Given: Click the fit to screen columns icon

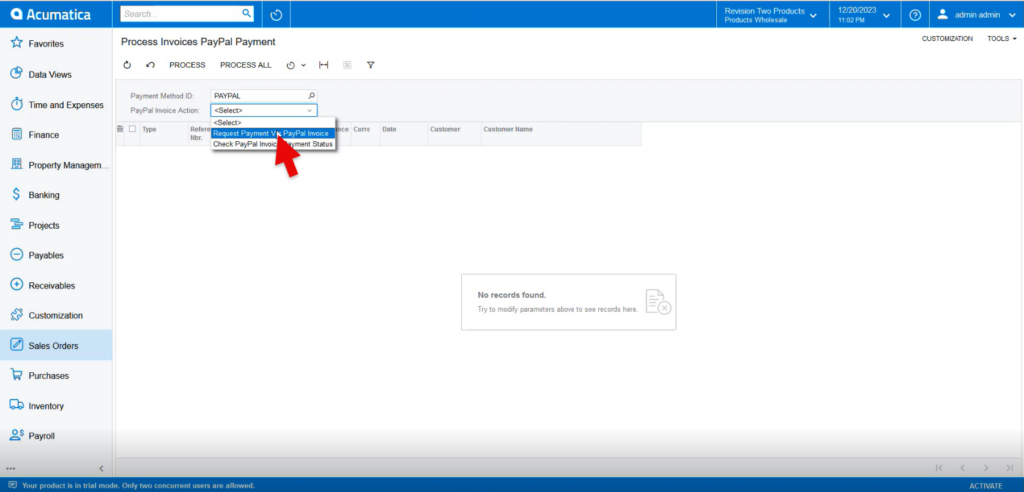Looking at the screenshot, I should (323, 65).
